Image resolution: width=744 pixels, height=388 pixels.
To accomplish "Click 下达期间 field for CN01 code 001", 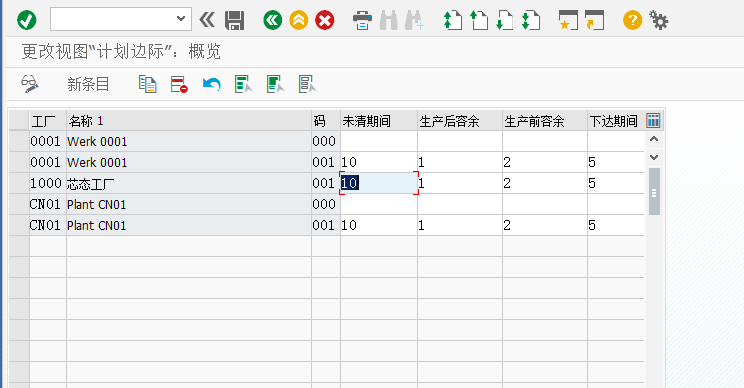I will 615,225.
